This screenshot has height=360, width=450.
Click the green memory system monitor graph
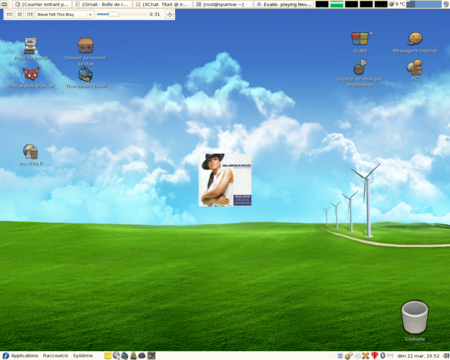tap(337, 4)
